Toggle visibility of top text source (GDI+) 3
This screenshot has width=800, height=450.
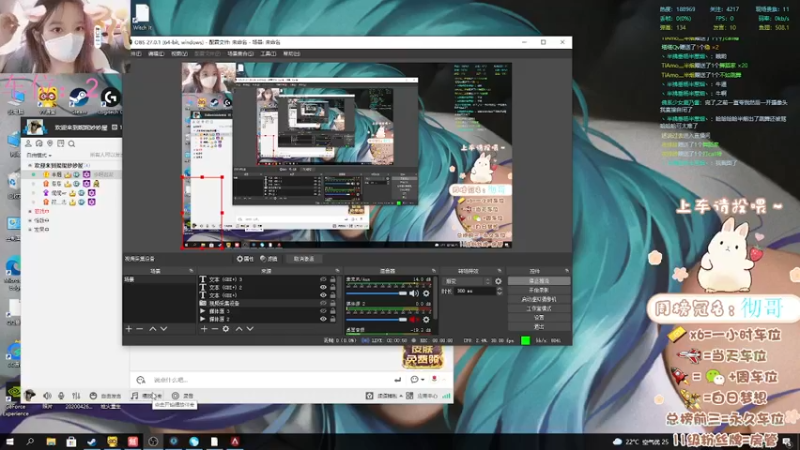point(323,280)
